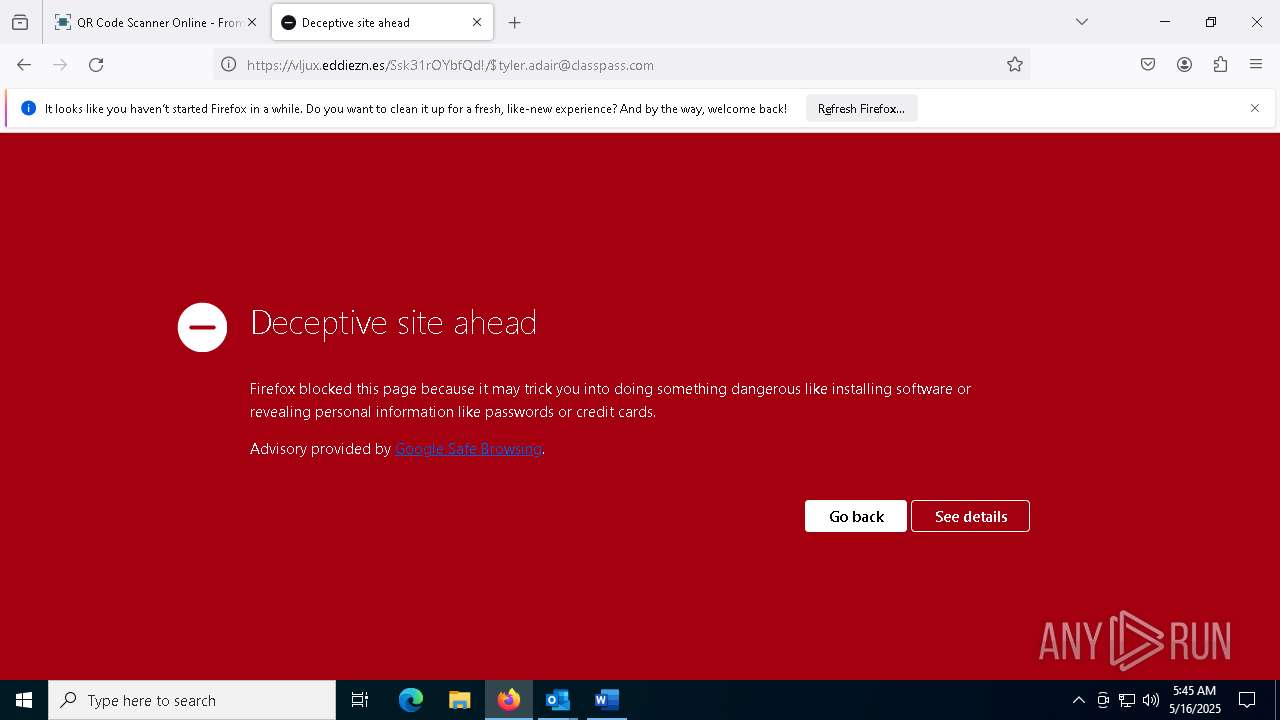
Task: Open the volume control in tray
Action: [1151, 700]
